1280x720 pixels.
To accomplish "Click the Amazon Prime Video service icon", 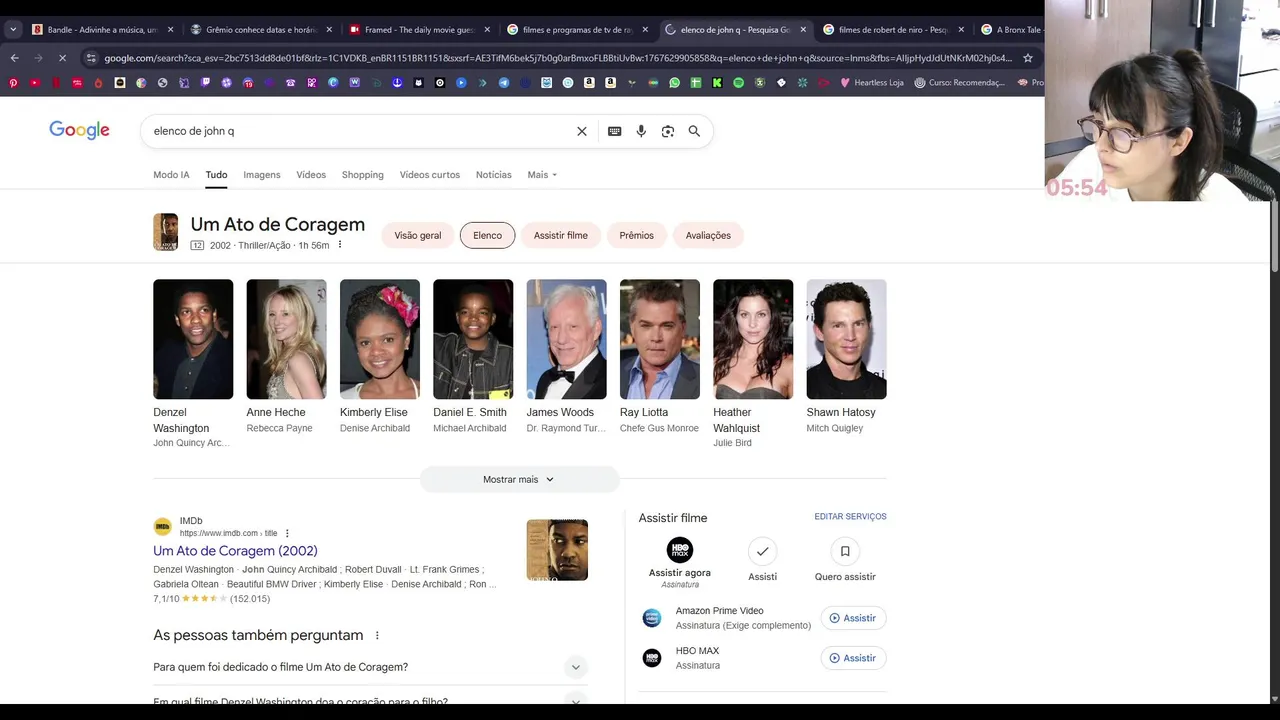I will 652,618.
